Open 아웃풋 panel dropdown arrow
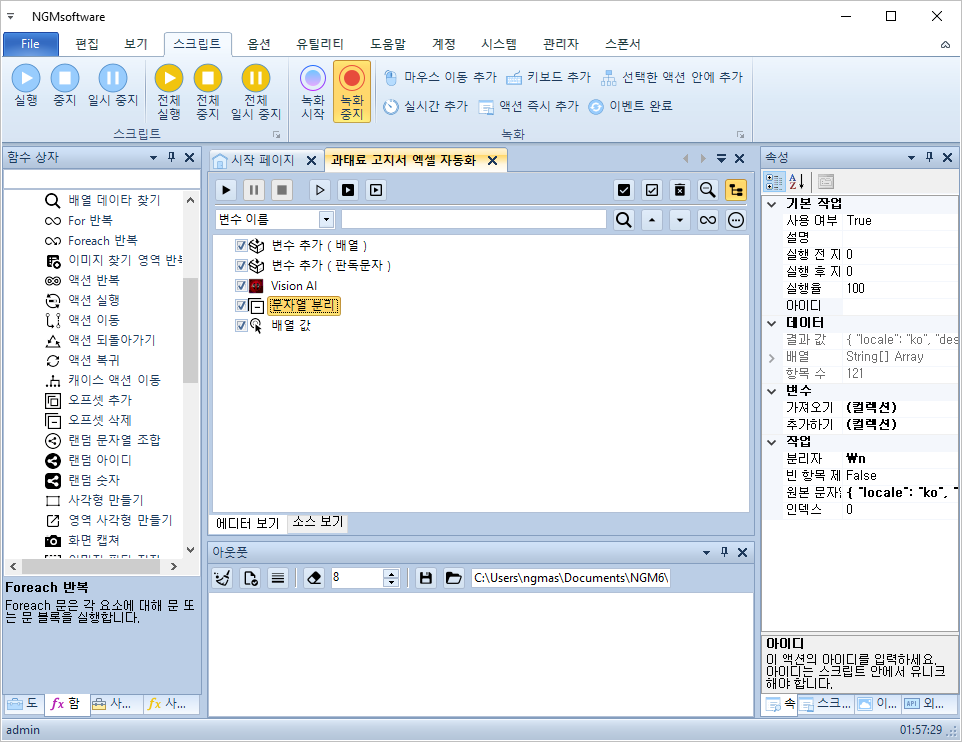This screenshot has width=962, height=742. [x=706, y=553]
